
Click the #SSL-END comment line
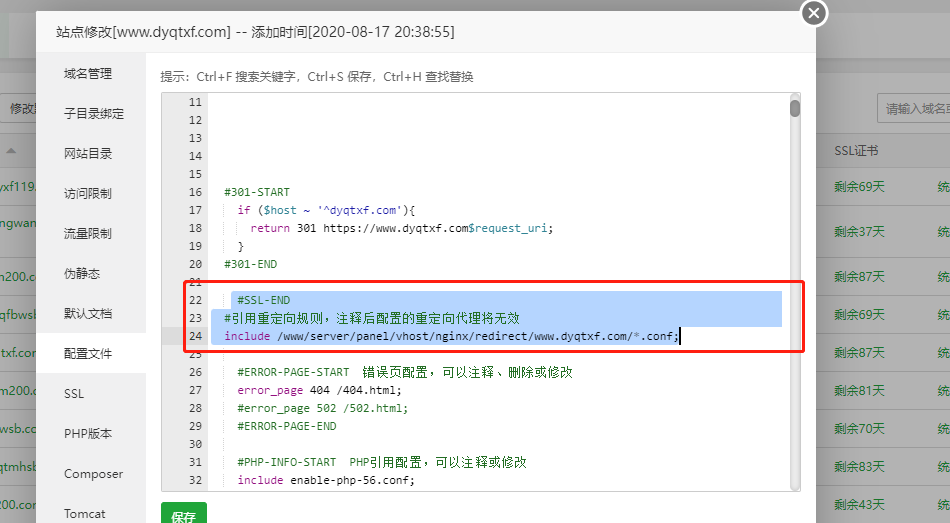[x=264, y=300]
